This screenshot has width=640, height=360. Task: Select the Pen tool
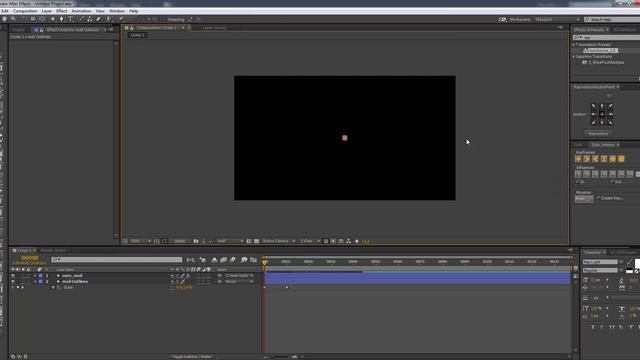[x=62, y=19]
